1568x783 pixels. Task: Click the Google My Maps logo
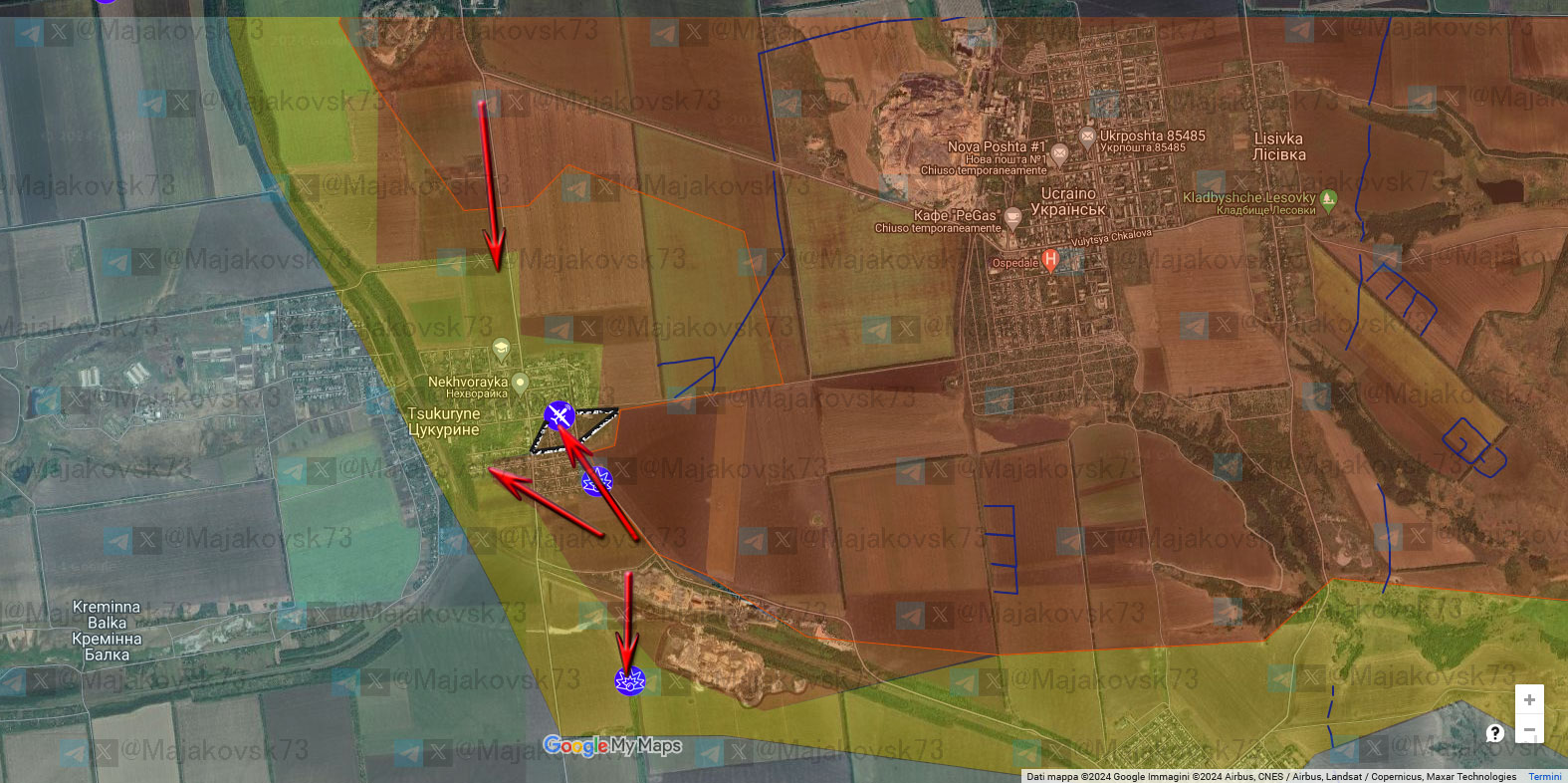click(x=612, y=745)
